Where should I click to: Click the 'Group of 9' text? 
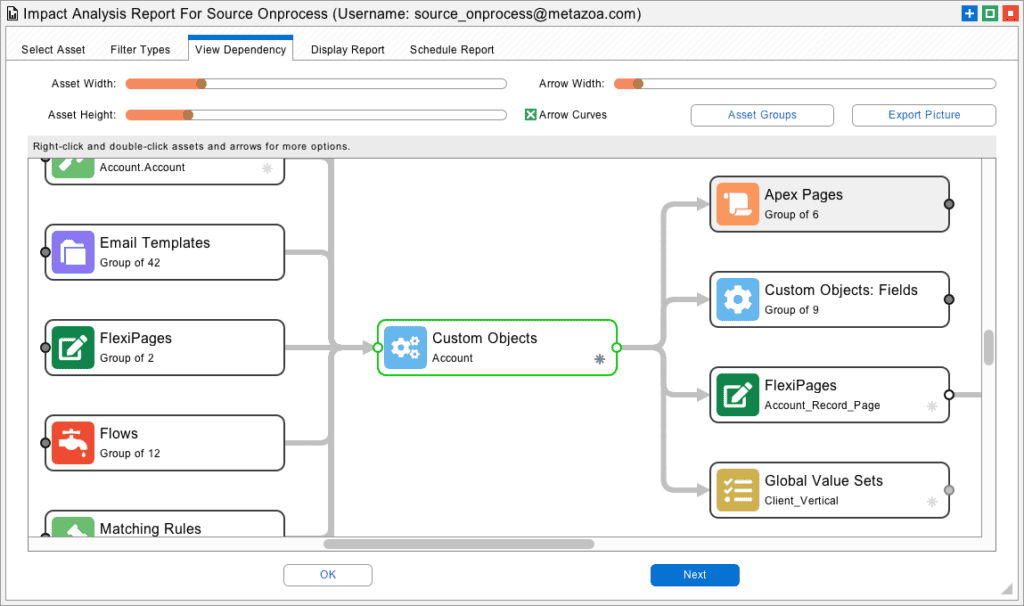click(x=792, y=310)
